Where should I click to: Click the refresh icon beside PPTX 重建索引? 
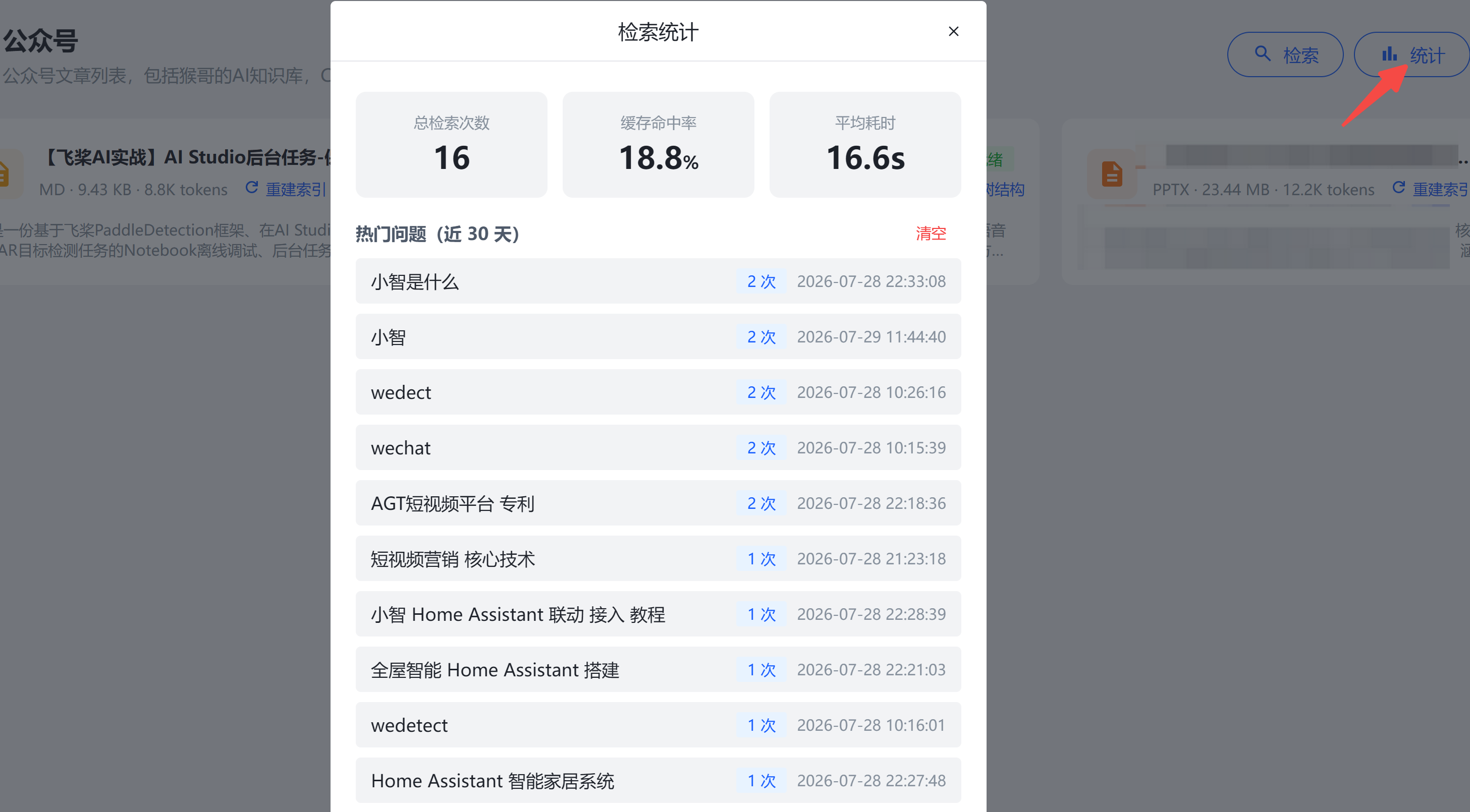(1398, 188)
